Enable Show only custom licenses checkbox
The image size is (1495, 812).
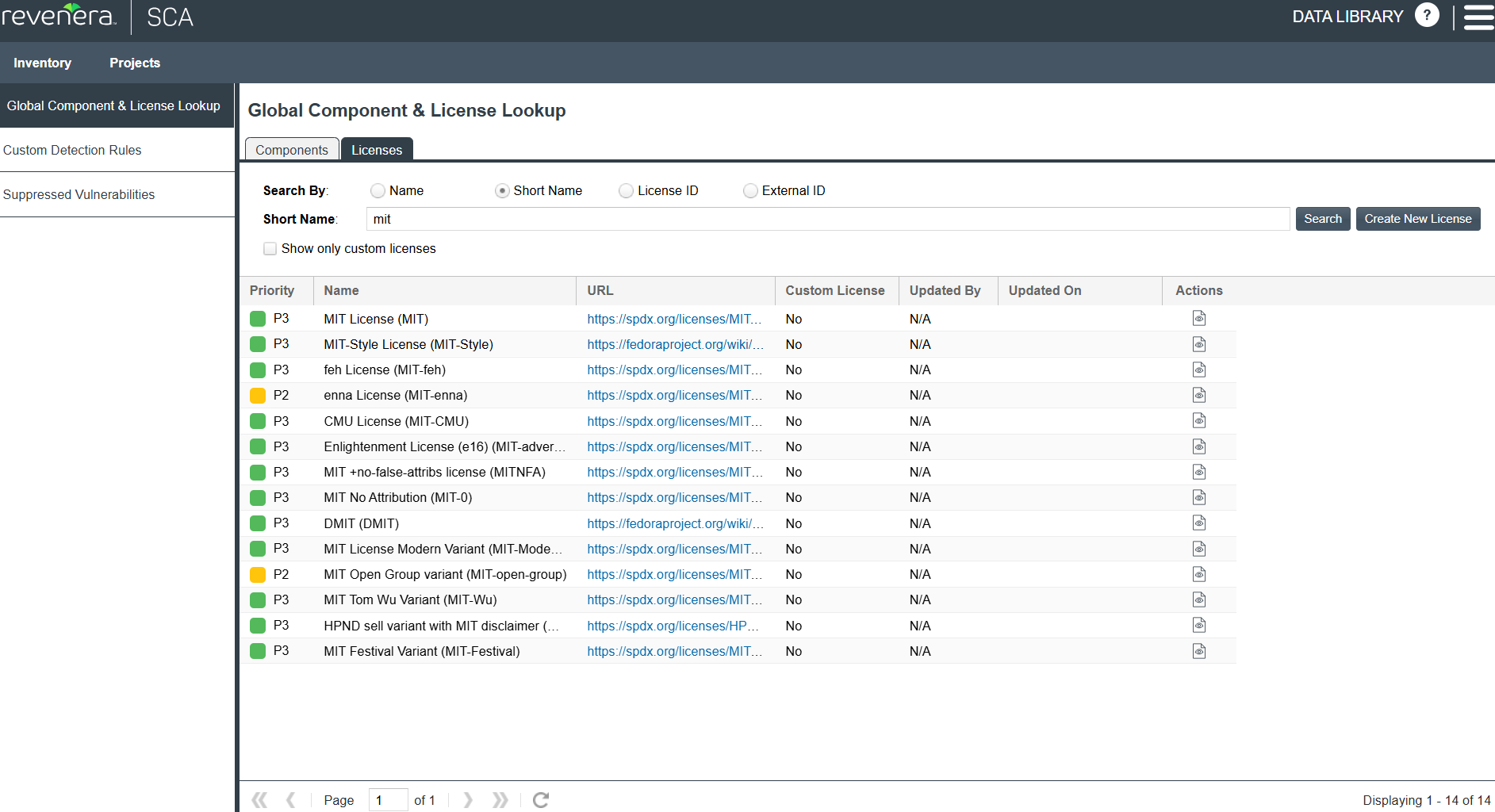(x=270, y=249)
